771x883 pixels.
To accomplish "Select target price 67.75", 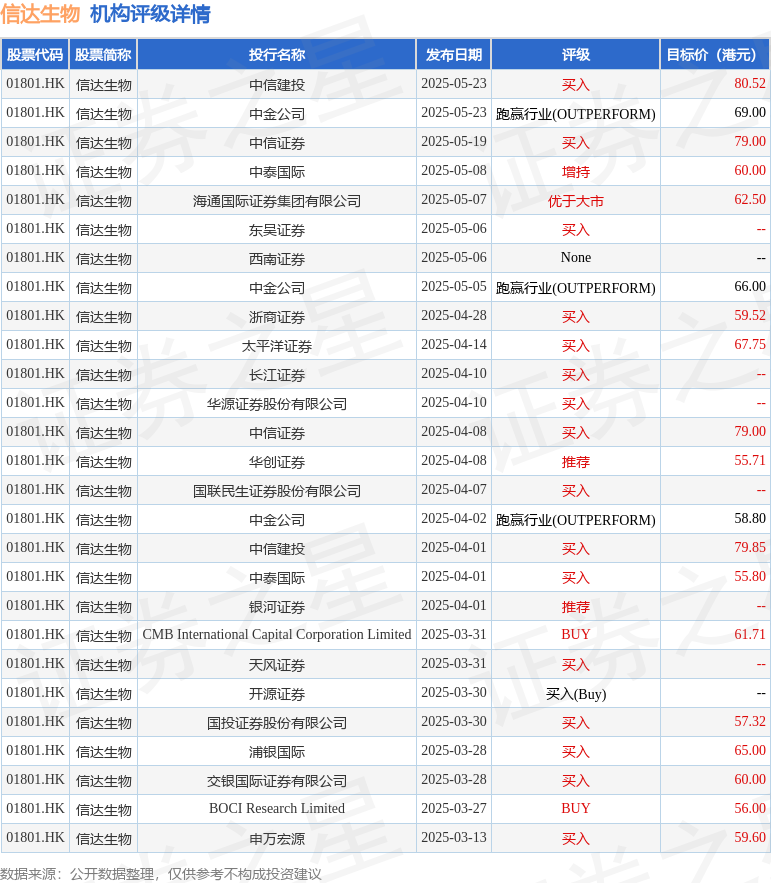I will 750,345.
